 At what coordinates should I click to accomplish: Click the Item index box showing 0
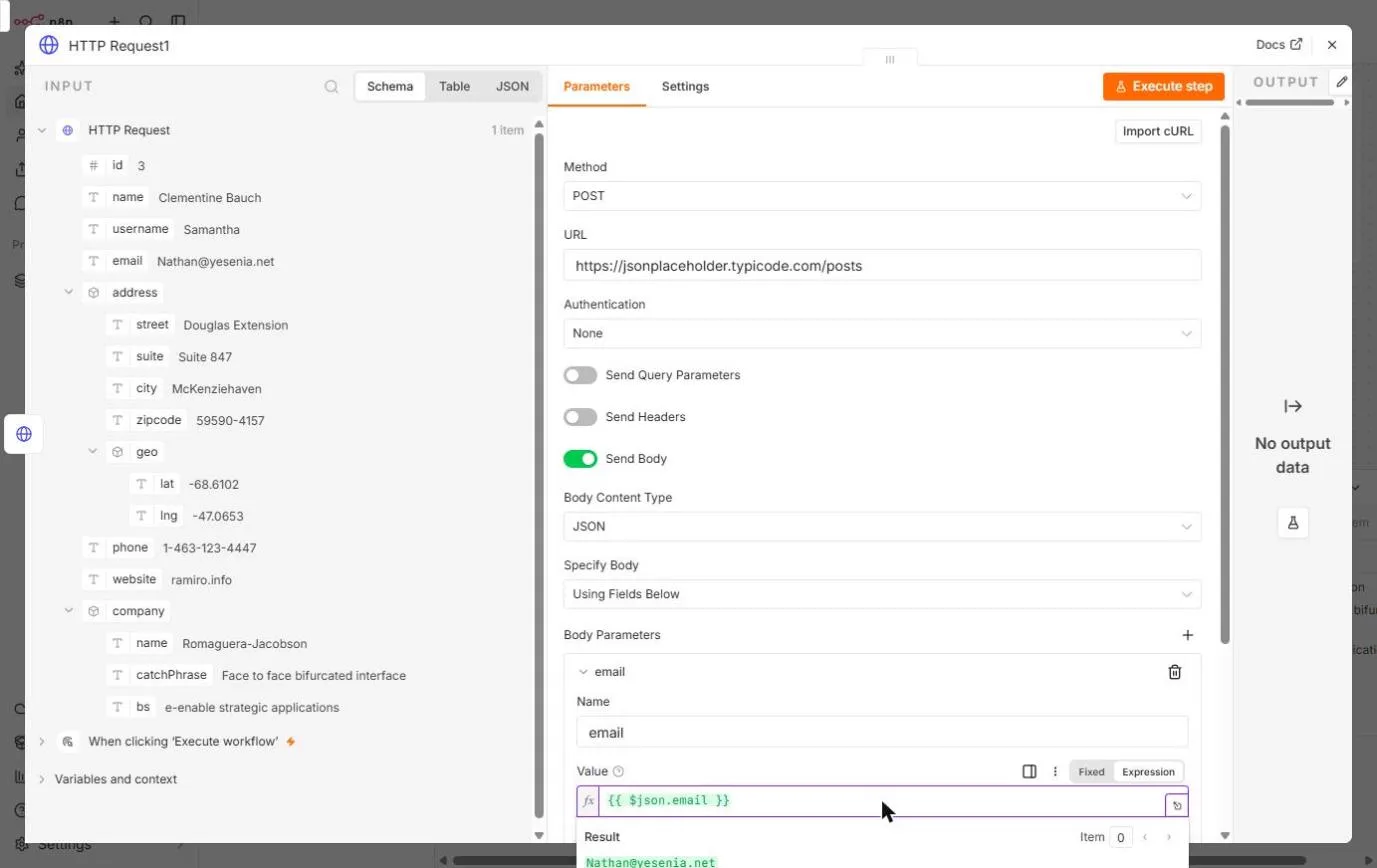click(x=1120, y=837)
